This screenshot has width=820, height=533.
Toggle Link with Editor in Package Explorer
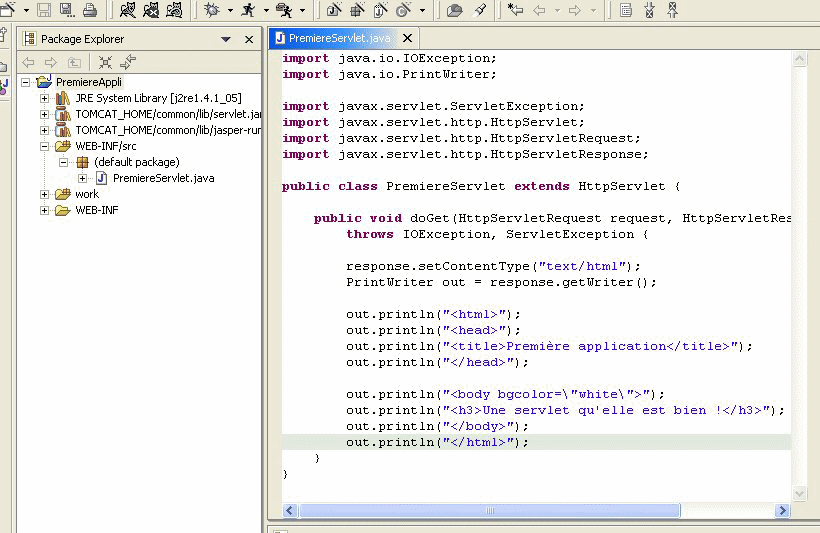tap(128, 62)
